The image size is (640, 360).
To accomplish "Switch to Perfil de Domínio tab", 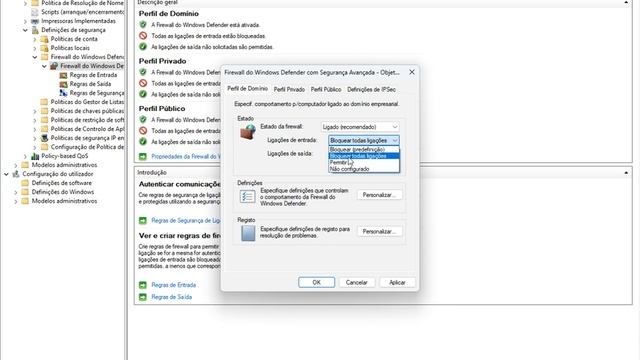I will (x=247, y=89).
